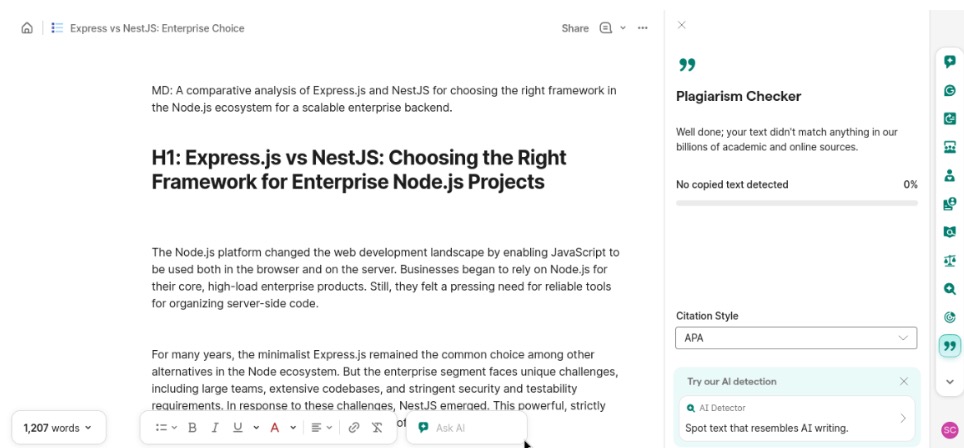Toggle bold formatting
This screenshot has height=448, width=964.
192,428
